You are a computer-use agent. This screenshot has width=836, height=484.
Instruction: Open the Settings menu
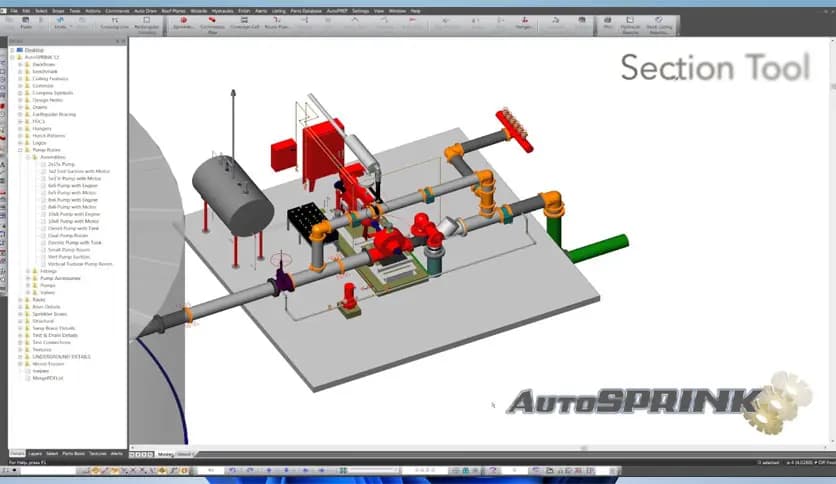click(360, 11)
